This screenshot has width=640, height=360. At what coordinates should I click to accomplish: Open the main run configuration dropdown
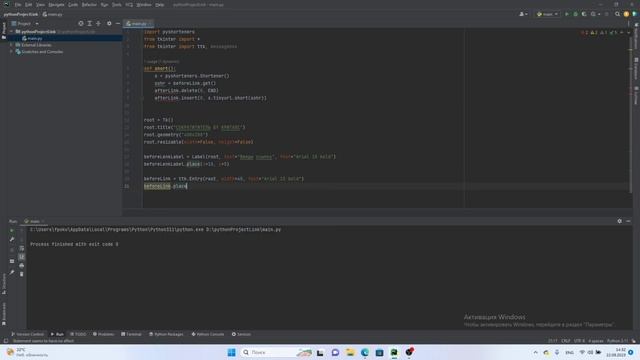coord(547,14)
